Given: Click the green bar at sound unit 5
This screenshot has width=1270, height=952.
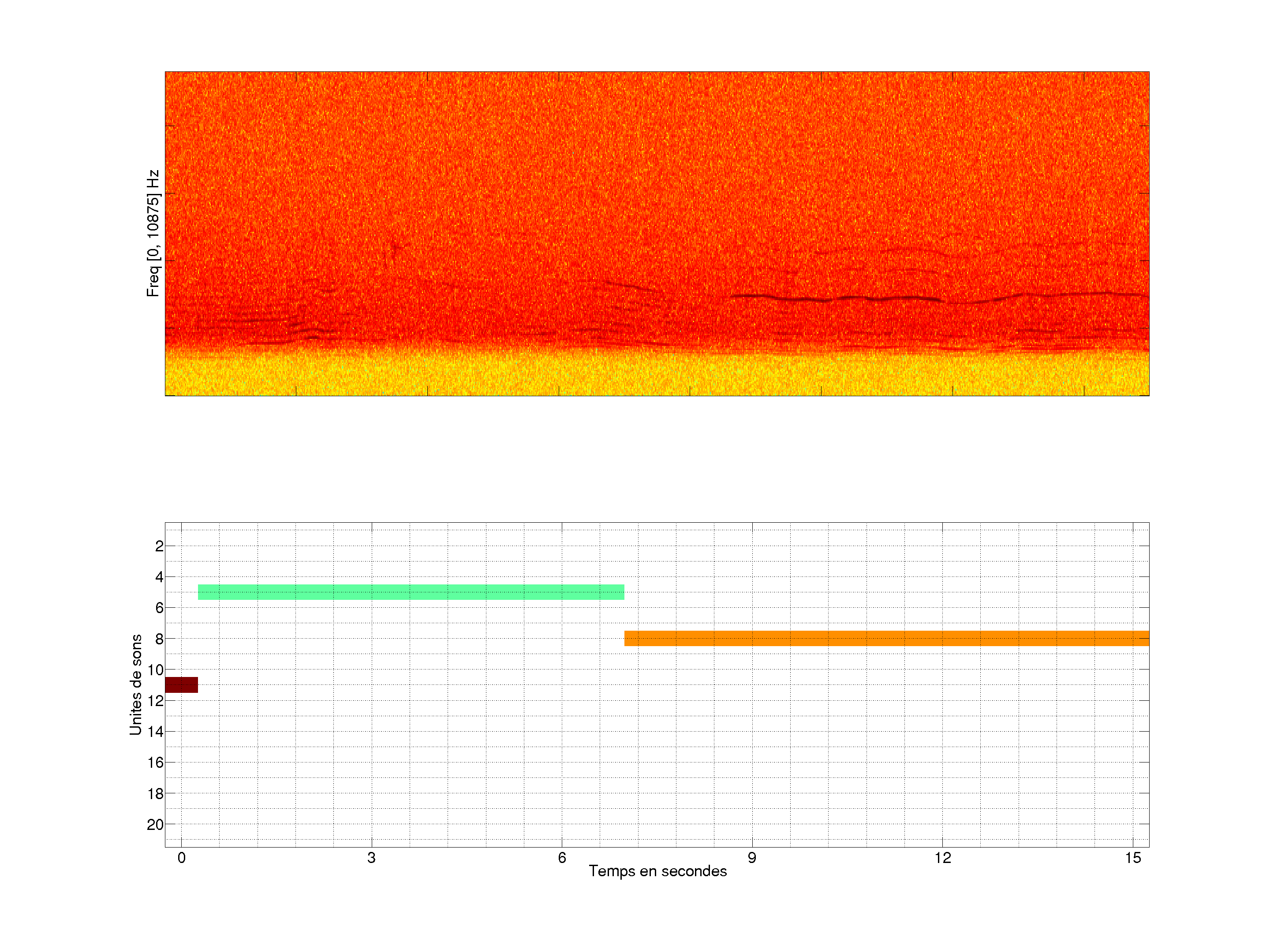Looking at the screenshot, I should [x=411, y=592].
